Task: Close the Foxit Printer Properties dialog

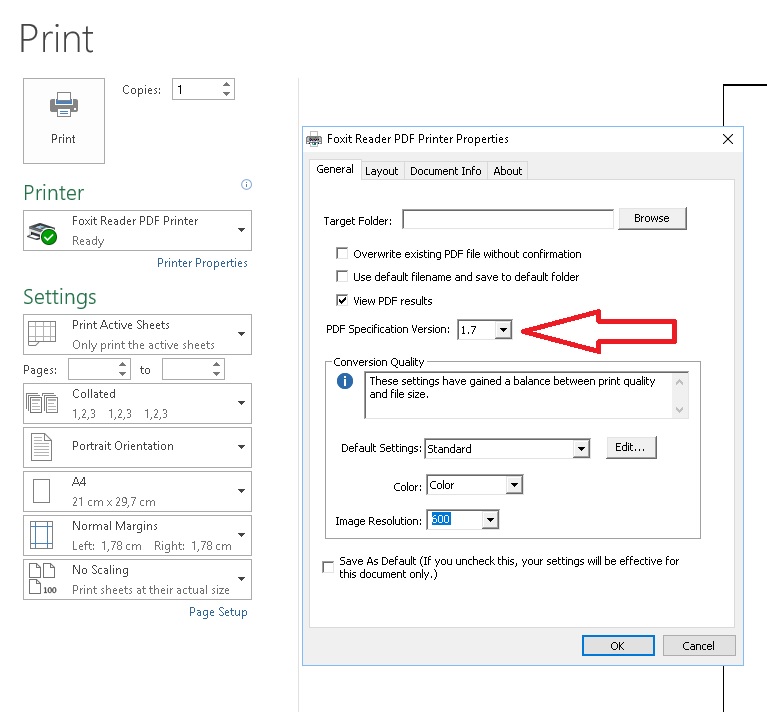Action: pos(728,139)
